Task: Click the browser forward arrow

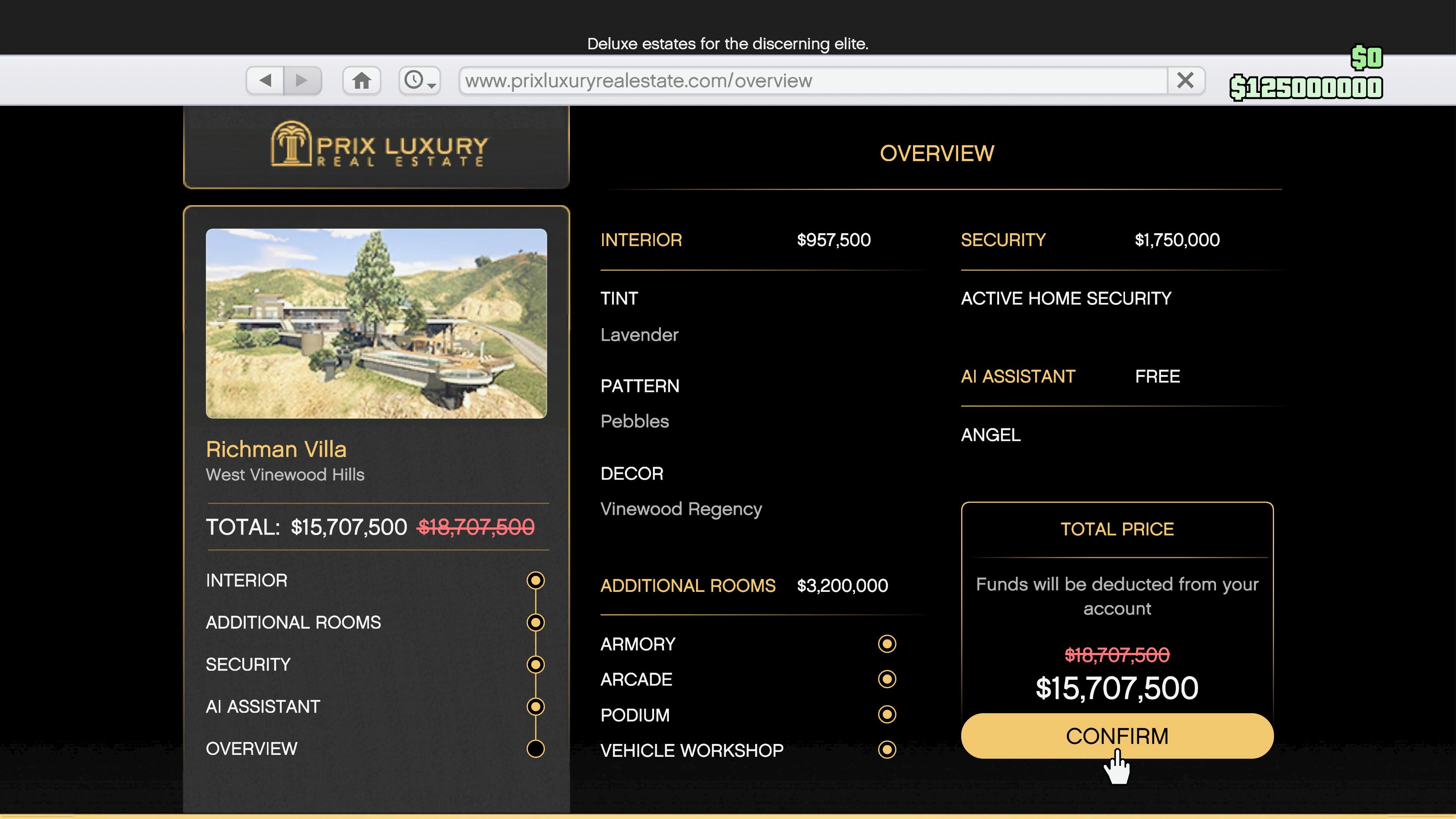Action: pos(303,80)
